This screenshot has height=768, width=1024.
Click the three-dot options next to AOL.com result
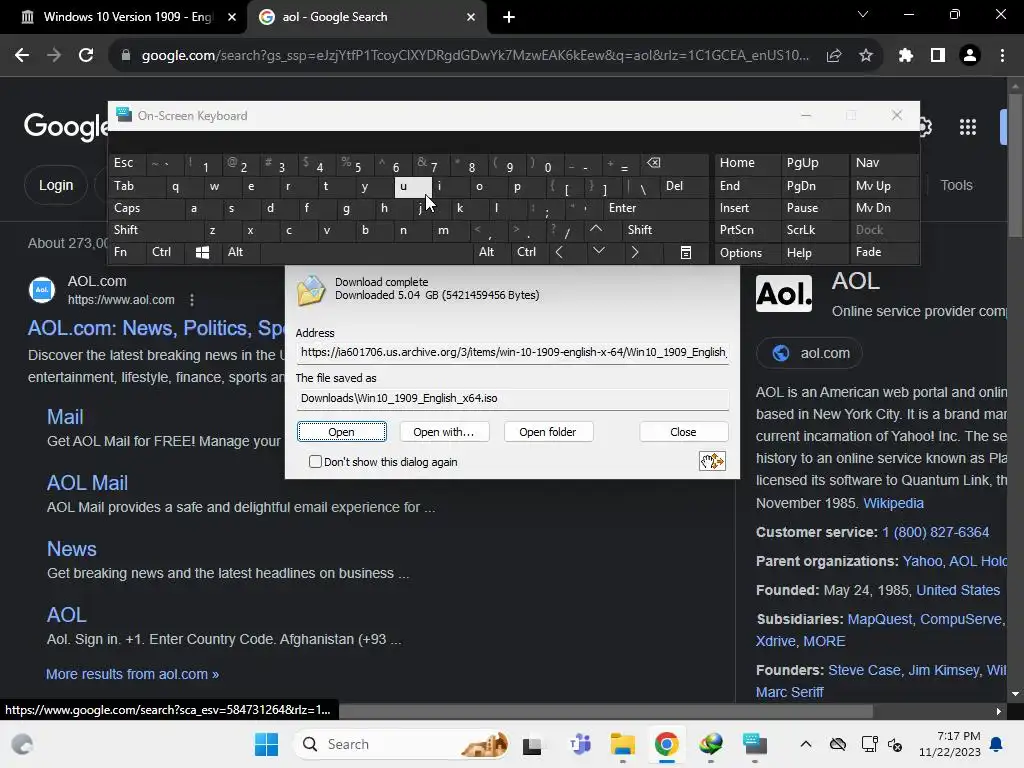click(191, 300)
